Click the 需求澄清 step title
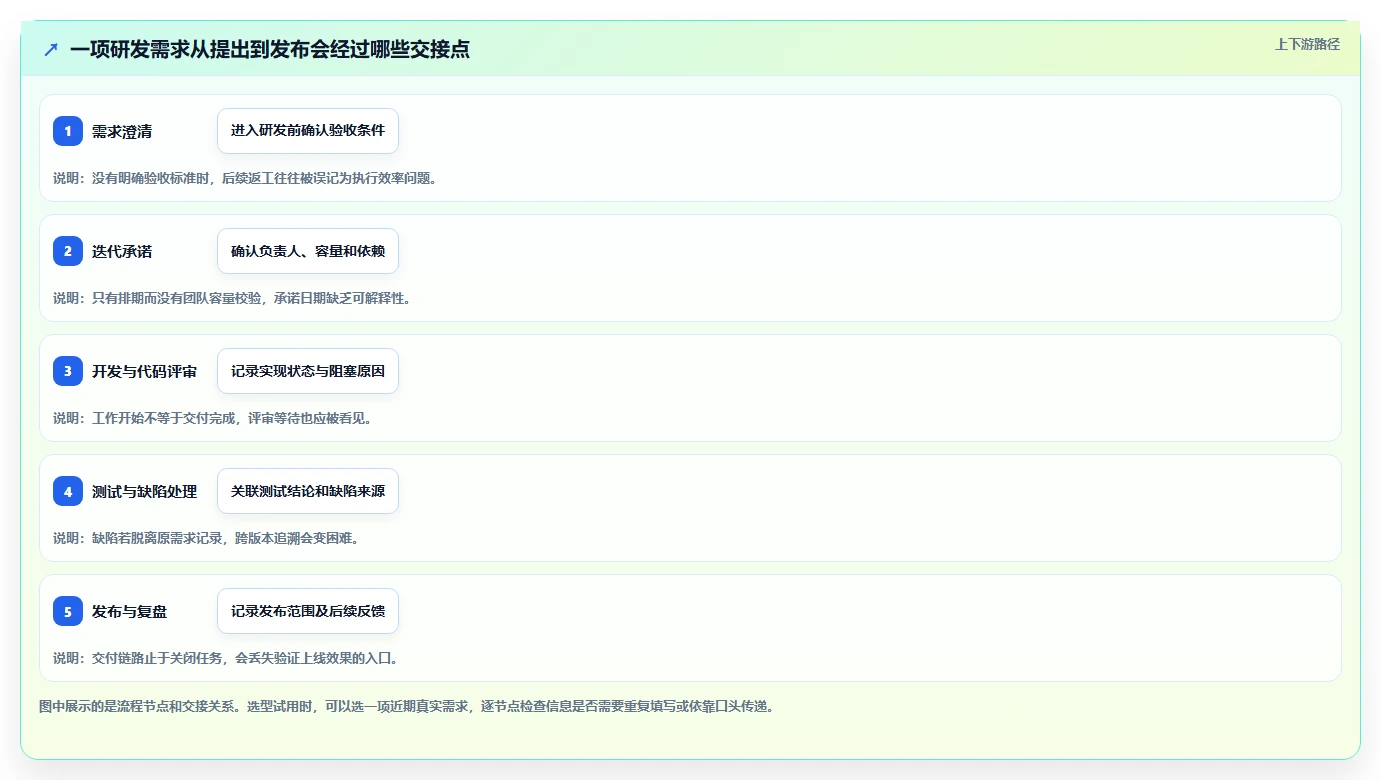The height and width of the screenshot is (780, 1381). click(x=122, y=132)
